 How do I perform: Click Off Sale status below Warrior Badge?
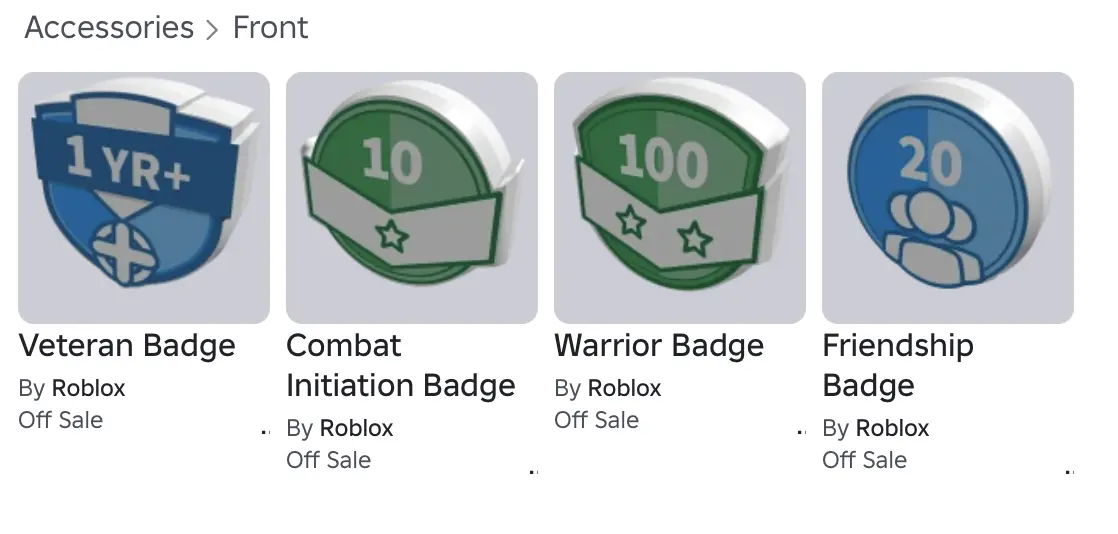pos(597,420)
